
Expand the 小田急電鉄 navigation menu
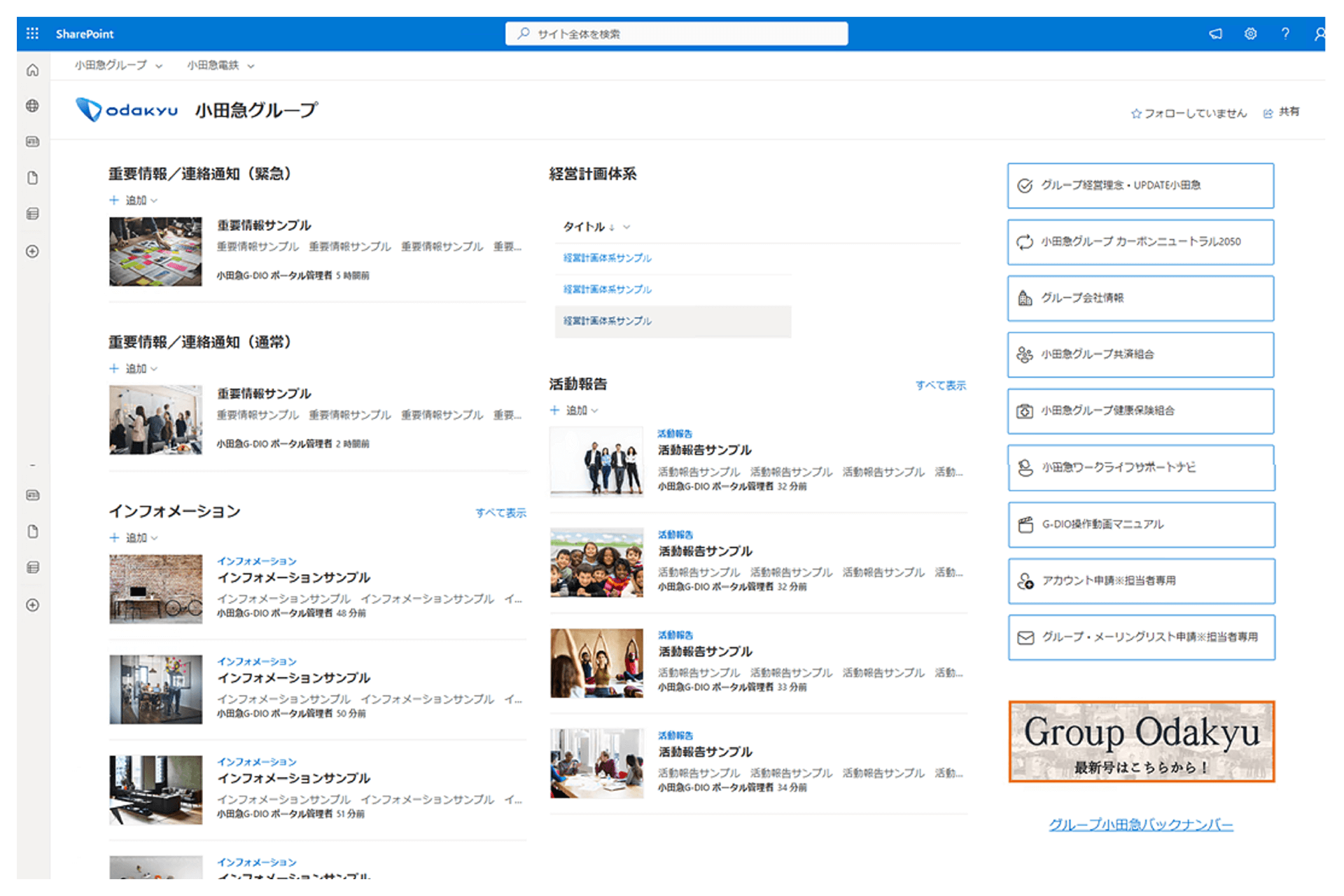[x=221, y=65]
